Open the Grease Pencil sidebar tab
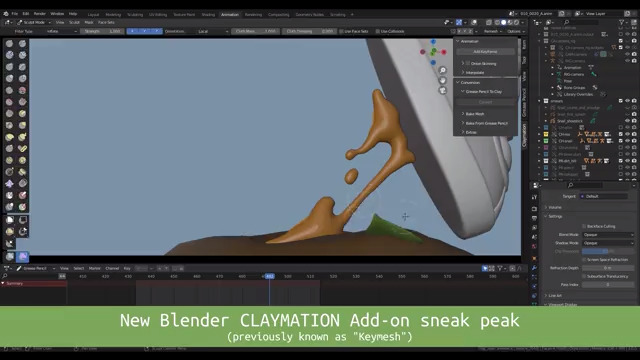The height and width of the screenshot is (360, 640). [x=524, y=102]
